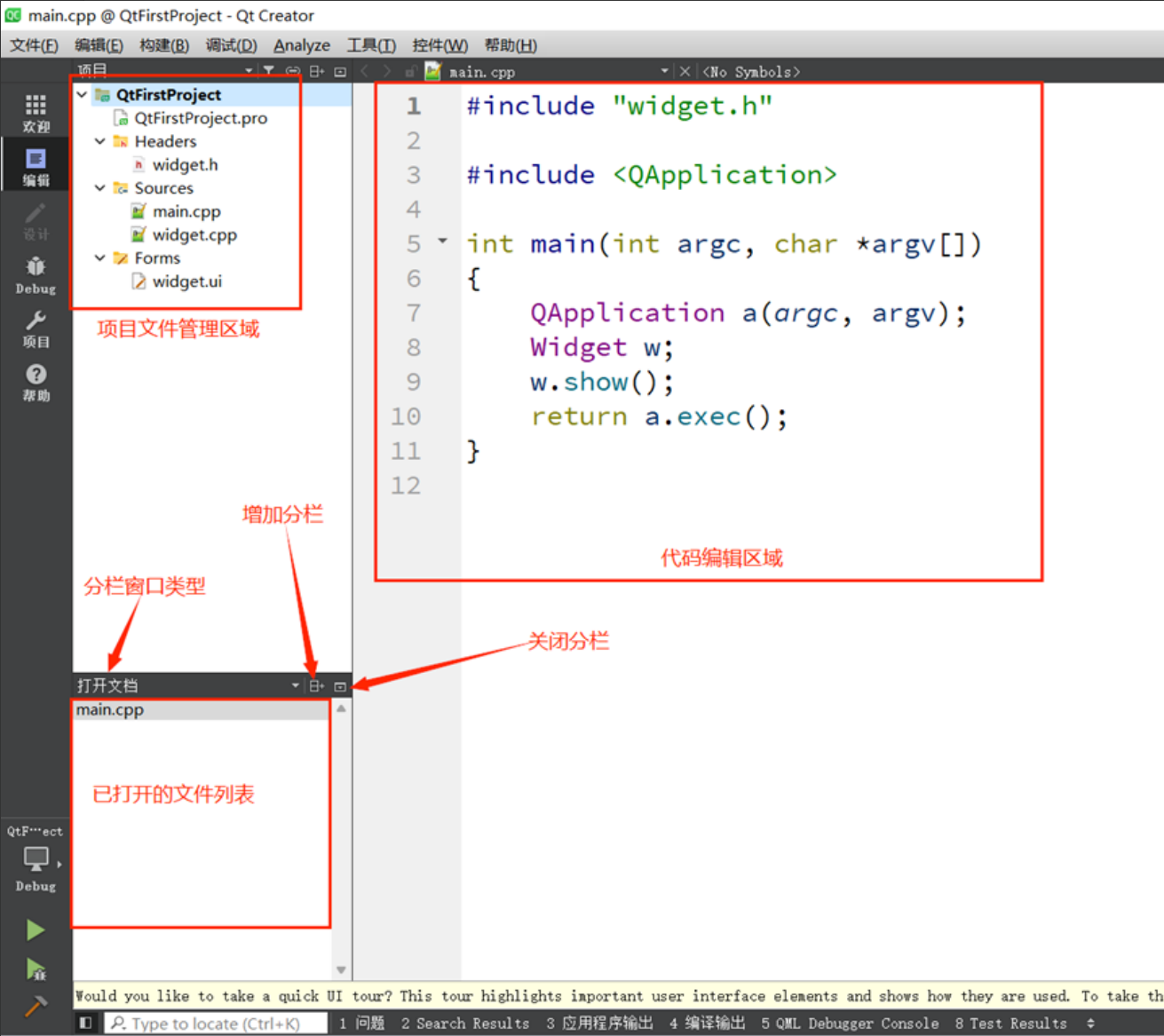The image size is (1164, 1036).
Task: Close the main.cpp document
Action: pyautogui.click(x=685, y=71)
